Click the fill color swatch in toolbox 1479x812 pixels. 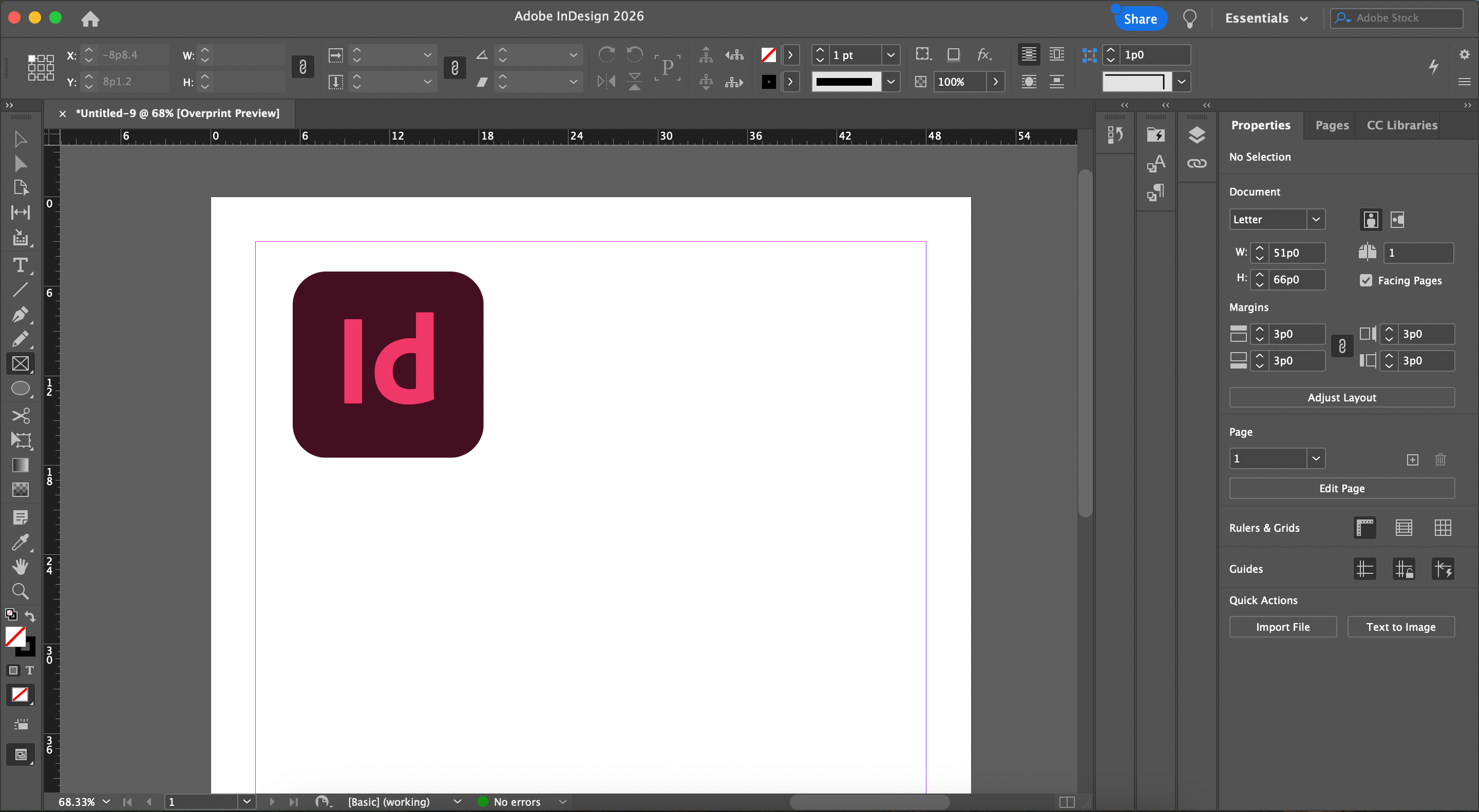[15, 636]
